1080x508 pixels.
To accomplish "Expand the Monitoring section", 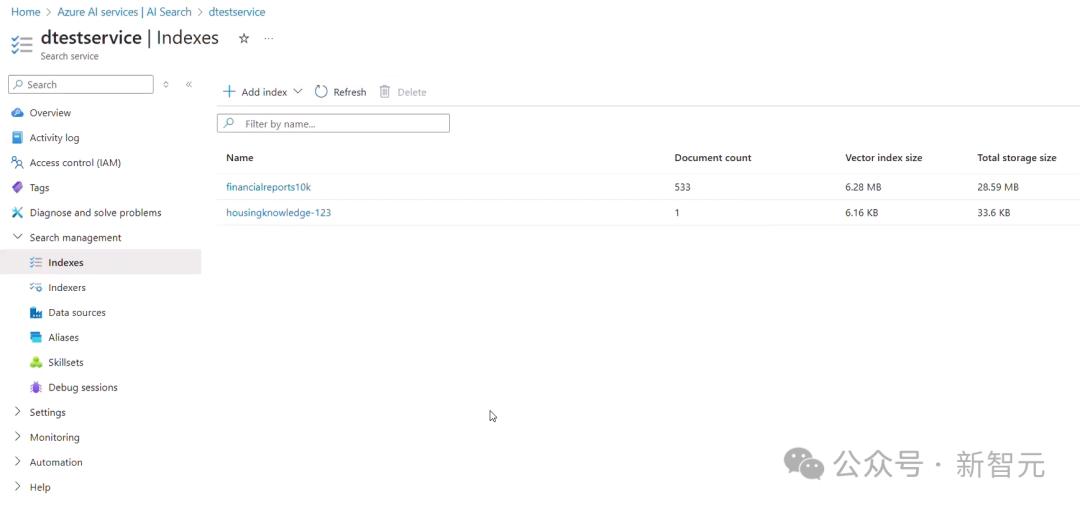I will pyautogui.click(x=17, y=437).
